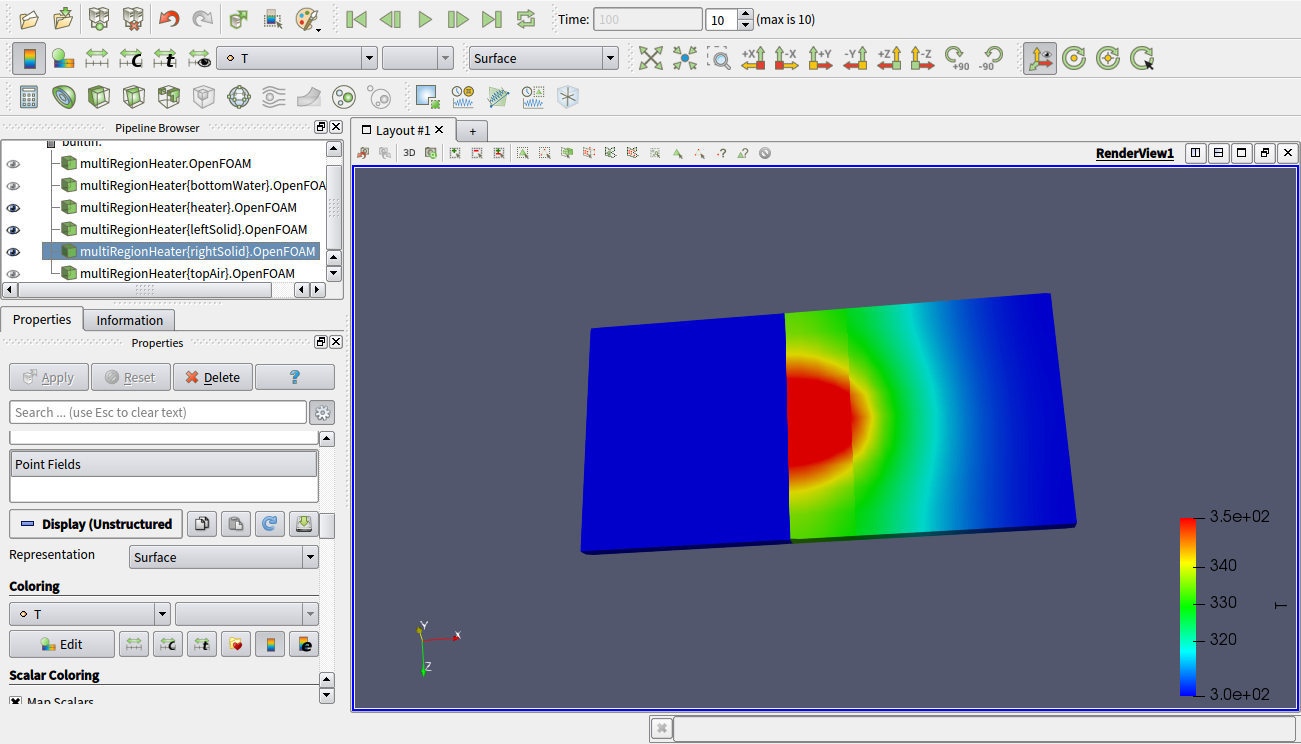The width and height of the screenshot is (1301, 744).
Task: Expand the toolbar Surface representation combo box
Action: coord(544,58)
